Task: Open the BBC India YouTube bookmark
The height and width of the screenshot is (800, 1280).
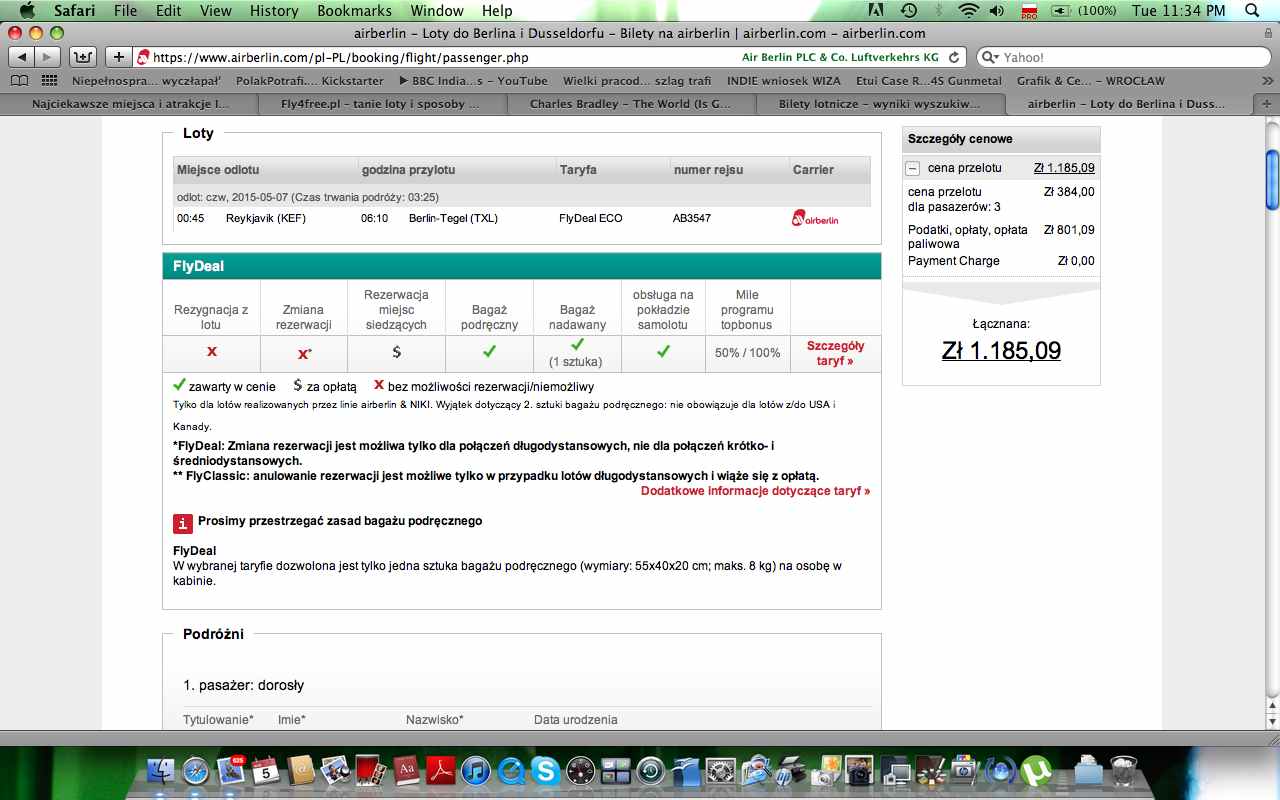Action: [473, 80]
